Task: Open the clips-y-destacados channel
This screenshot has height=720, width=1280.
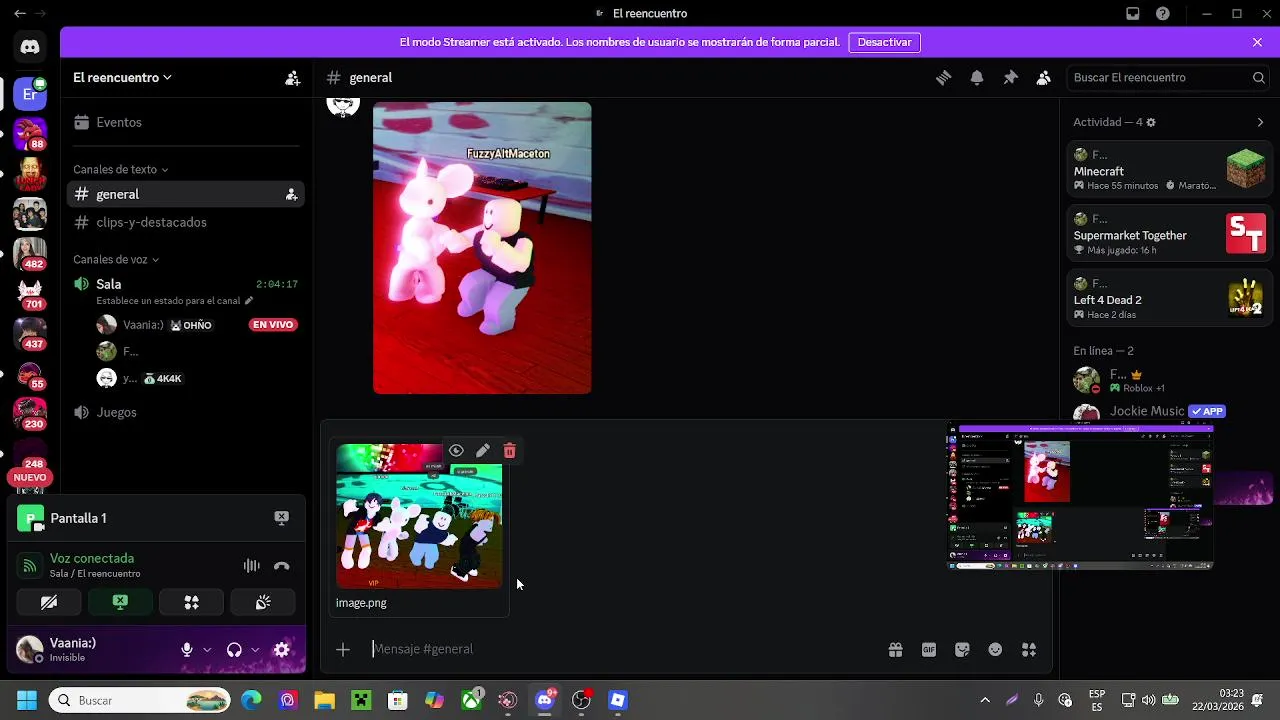Action: click(186, 223)
